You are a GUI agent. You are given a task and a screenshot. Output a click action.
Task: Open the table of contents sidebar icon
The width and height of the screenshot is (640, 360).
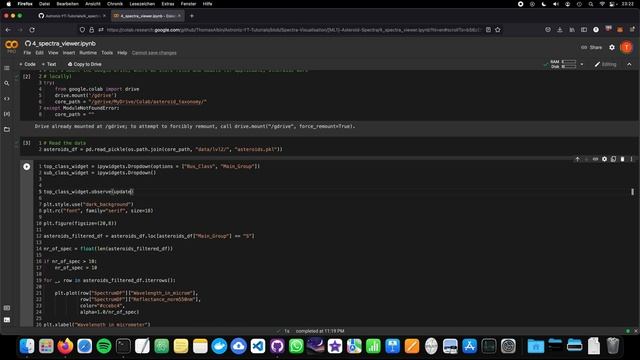click(7, 68)
